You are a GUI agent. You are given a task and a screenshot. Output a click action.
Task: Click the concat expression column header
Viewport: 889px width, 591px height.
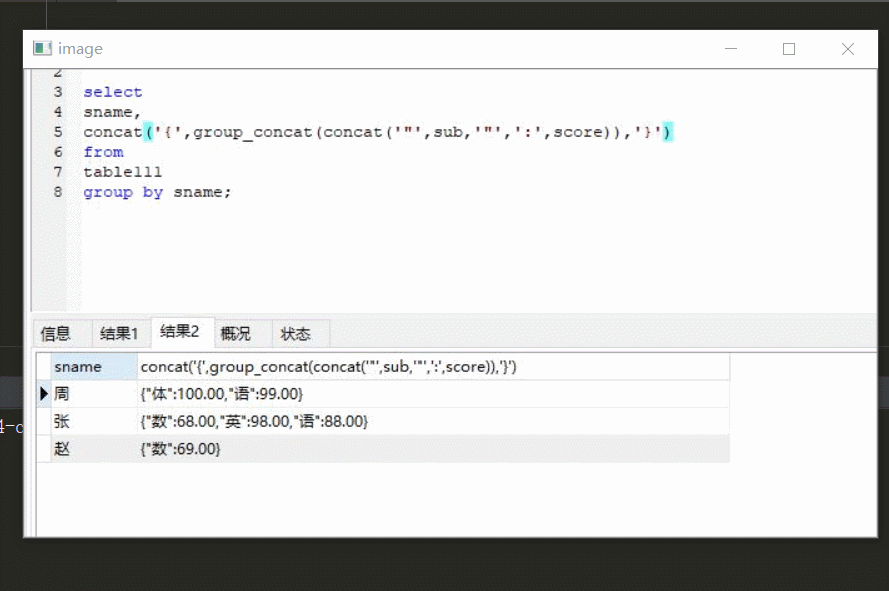[433, 367]
